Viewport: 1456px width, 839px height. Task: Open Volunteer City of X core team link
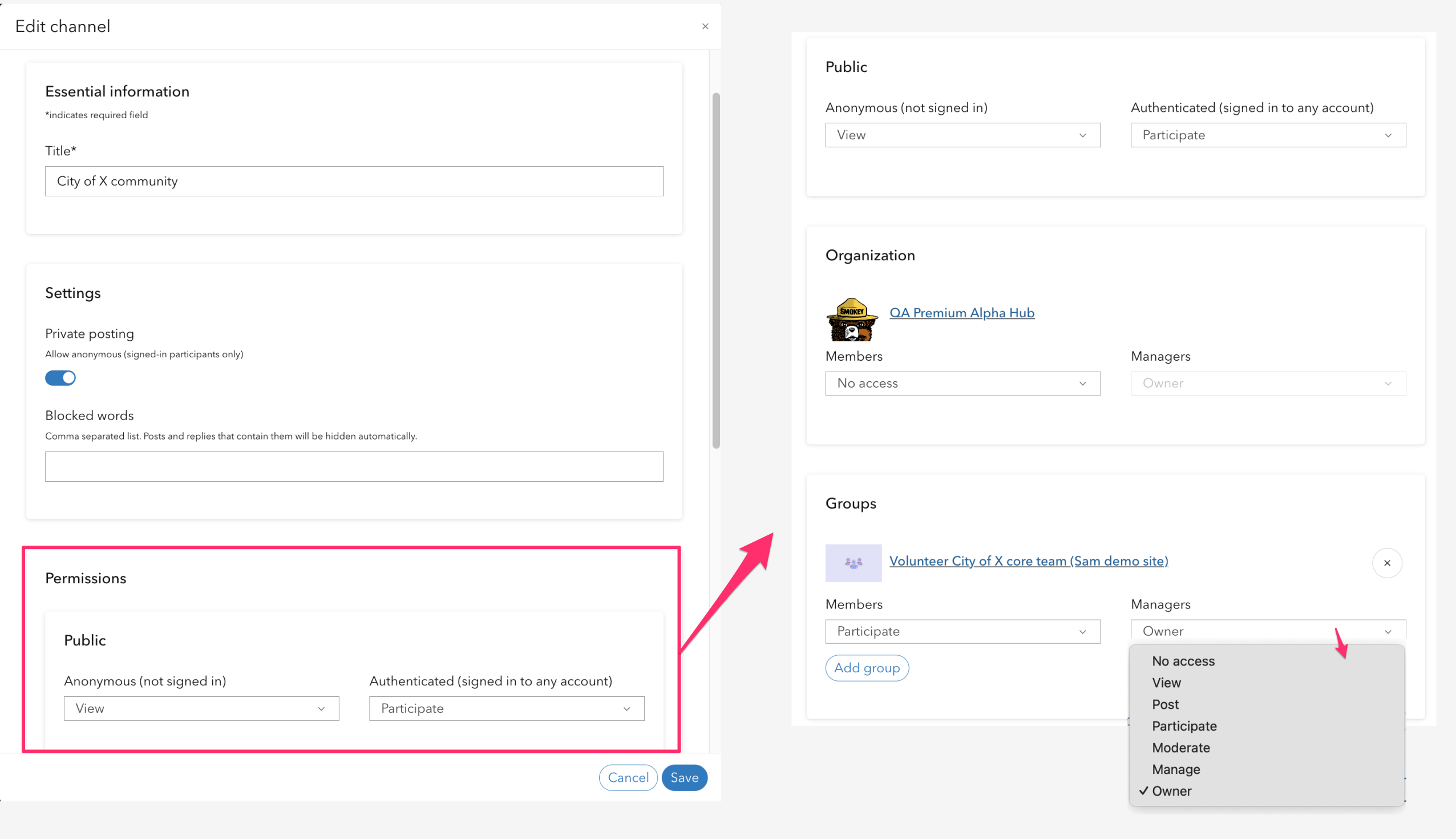point(1028,560)
